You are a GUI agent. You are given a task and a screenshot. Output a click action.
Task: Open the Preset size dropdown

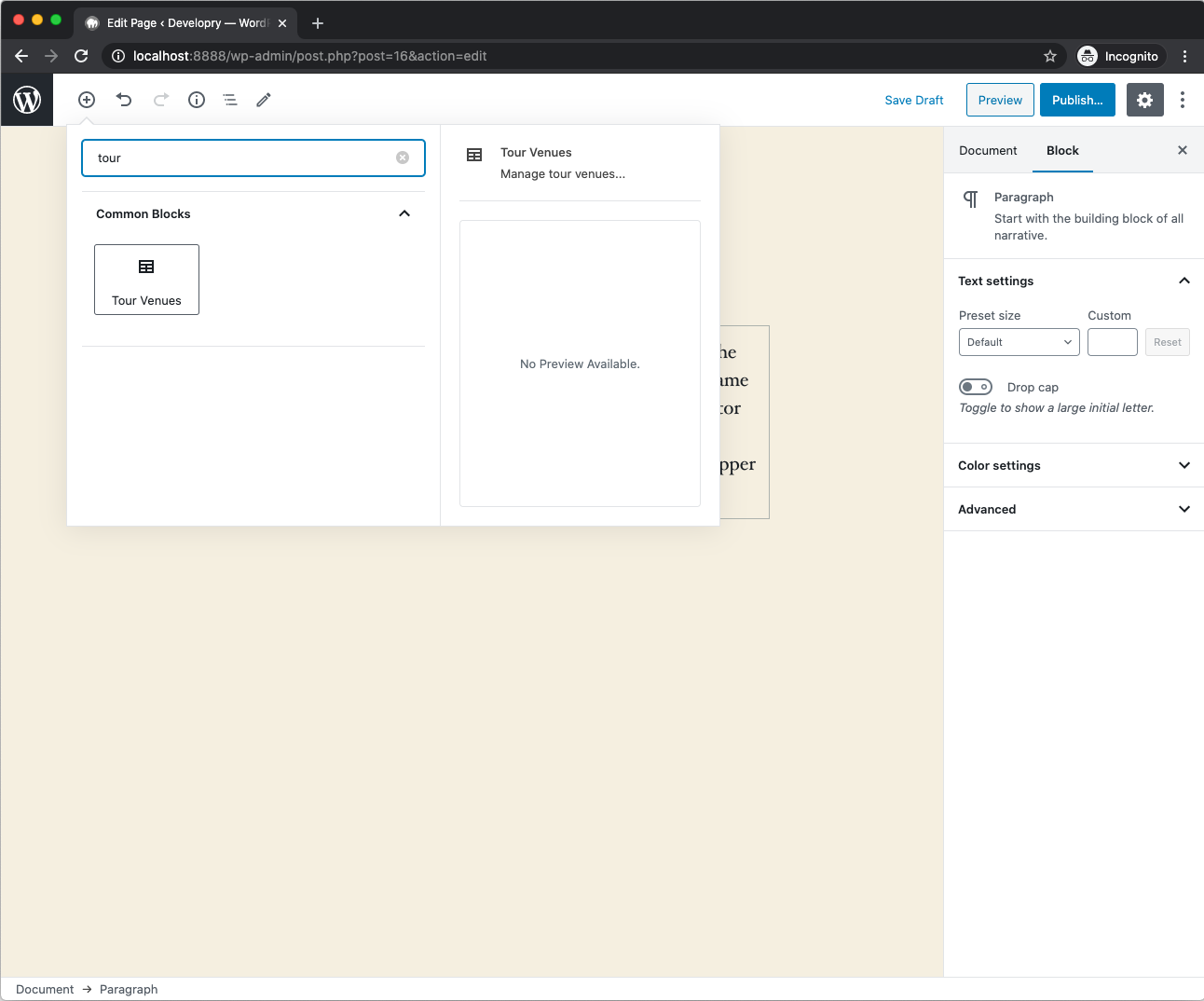pos(1019,342)
